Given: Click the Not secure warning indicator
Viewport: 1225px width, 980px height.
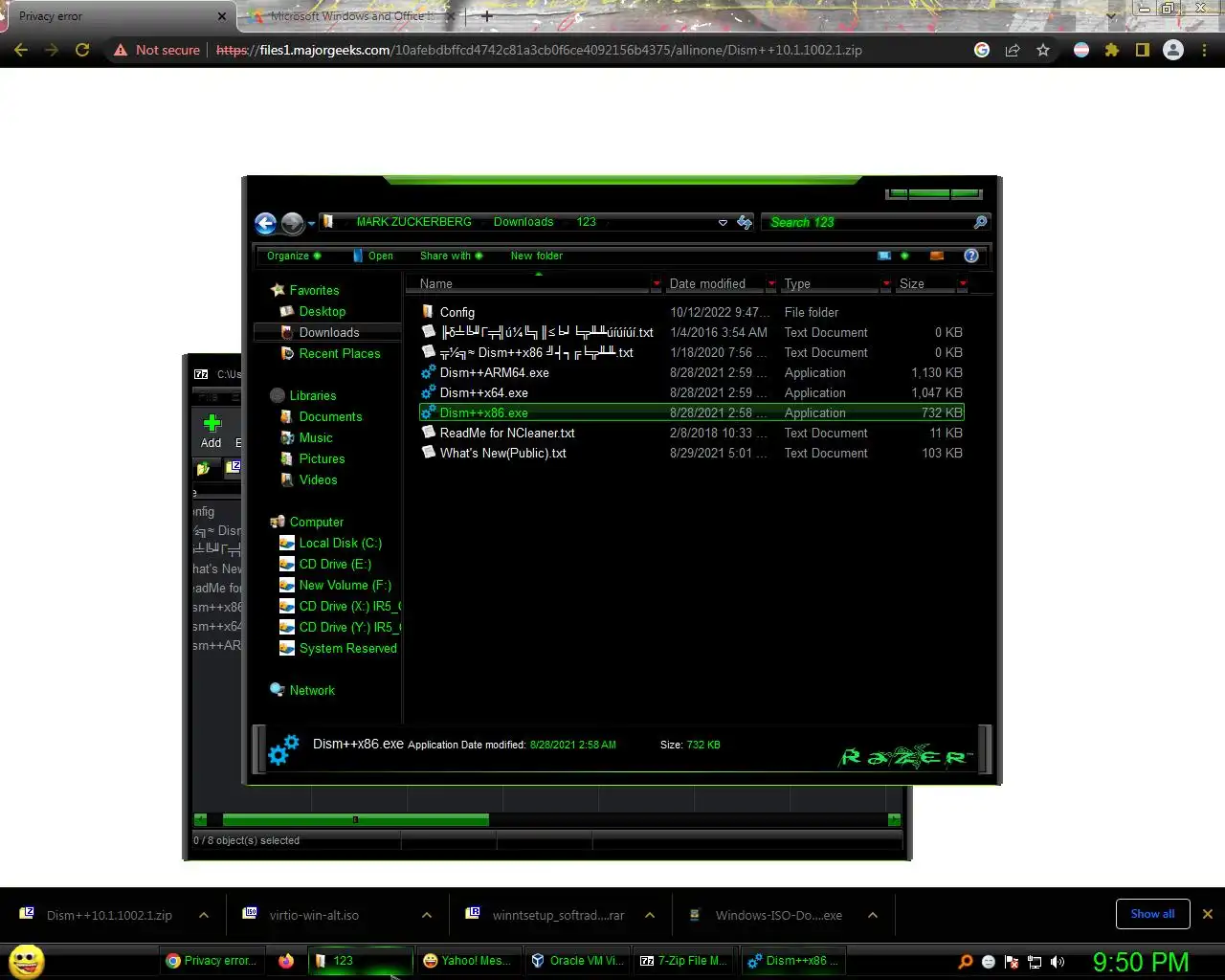Looking at the screenshot, I should click(x=157, y=50).
